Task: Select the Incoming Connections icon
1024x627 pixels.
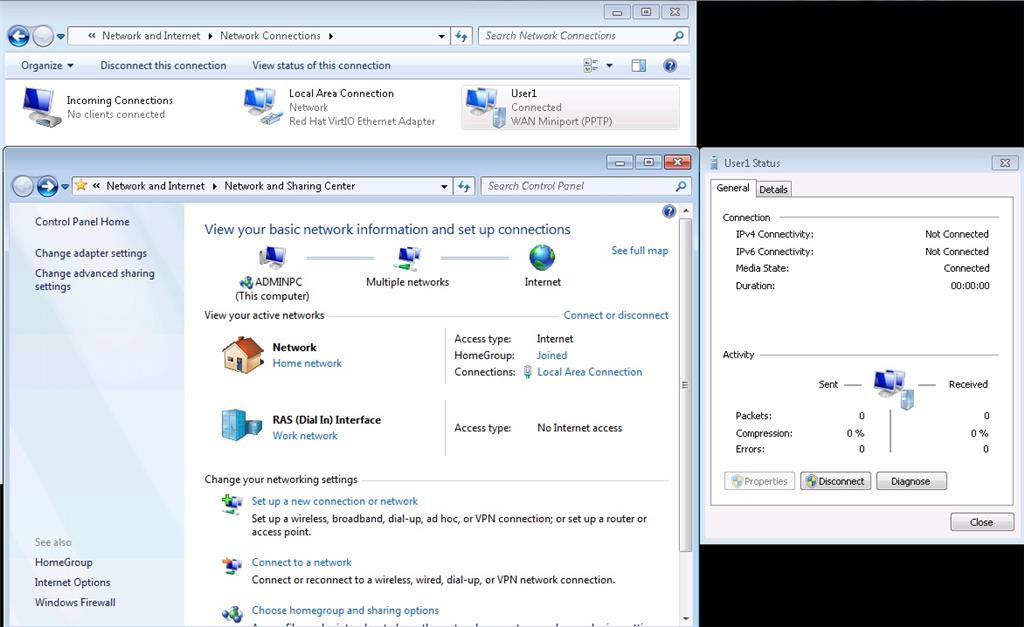Action: click(40, 107)
